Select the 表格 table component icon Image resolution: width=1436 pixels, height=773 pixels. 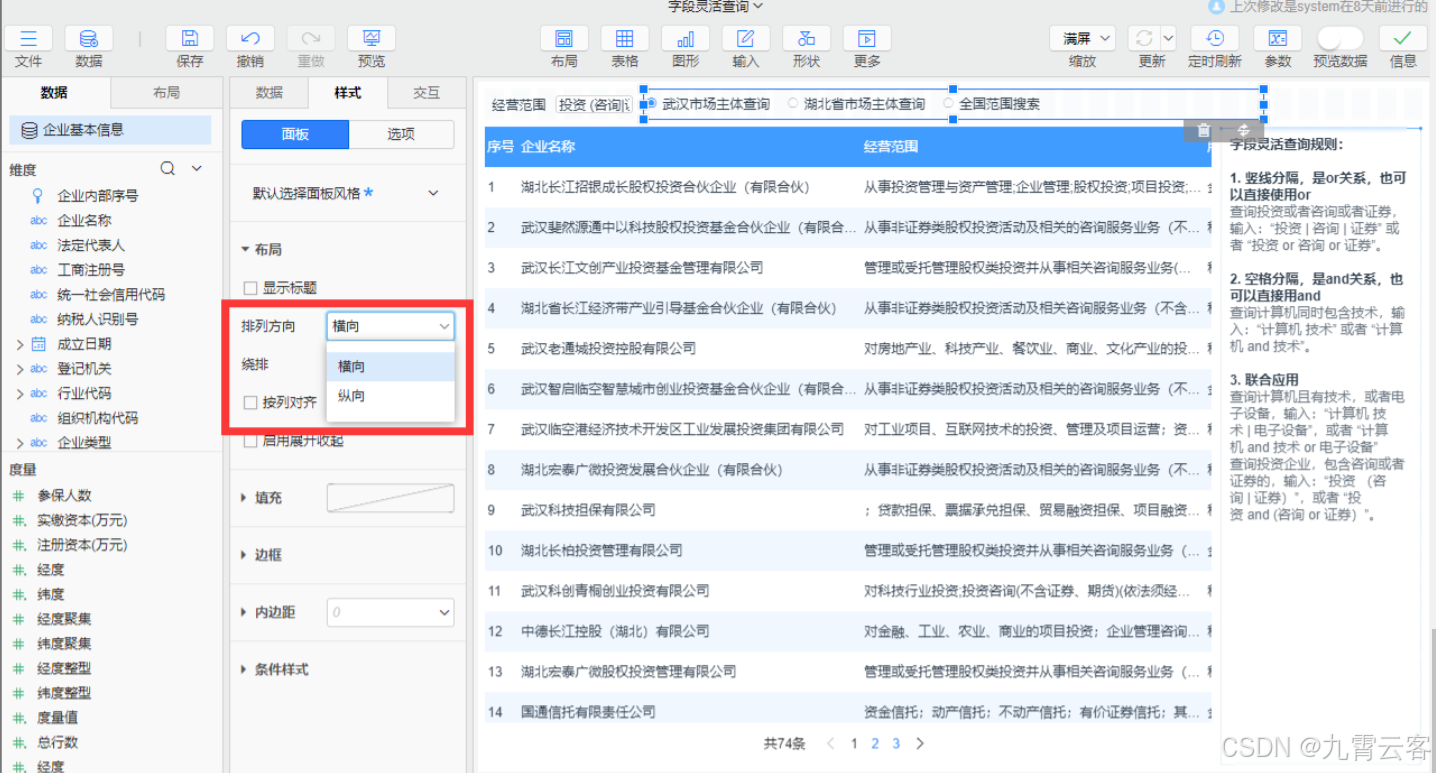[x=625, y=39]
